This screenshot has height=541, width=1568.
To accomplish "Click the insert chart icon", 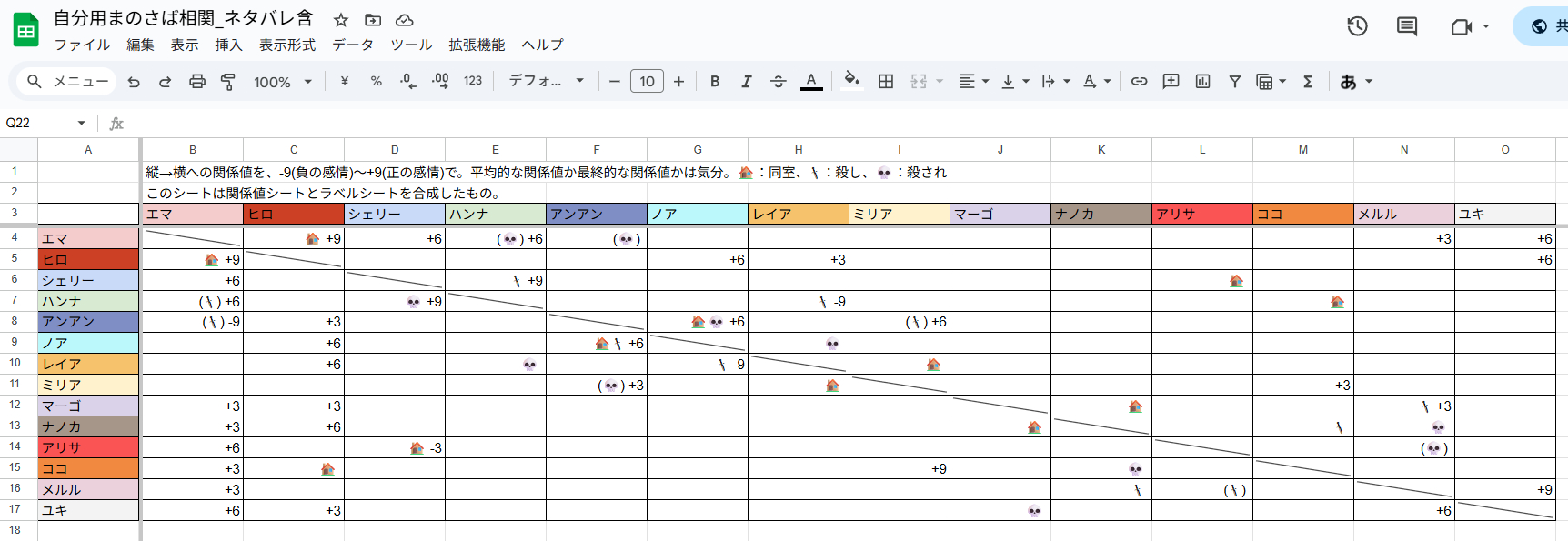I will (1202, 82).
